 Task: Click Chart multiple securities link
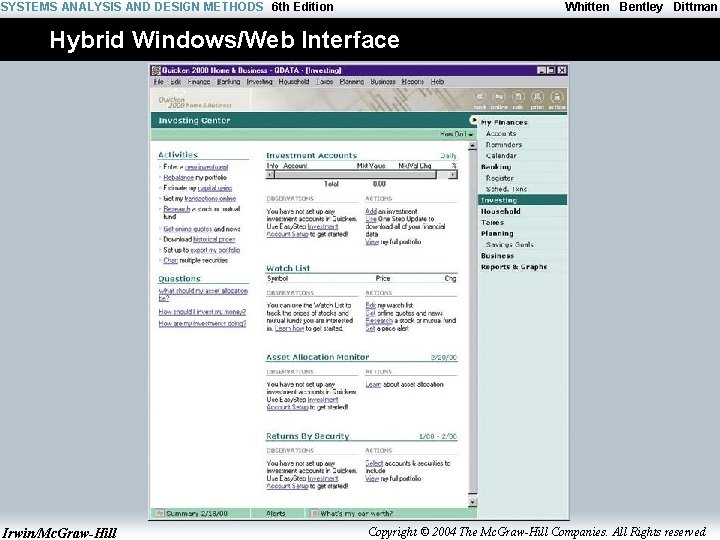pyautogui.click(x=170, y=260)
